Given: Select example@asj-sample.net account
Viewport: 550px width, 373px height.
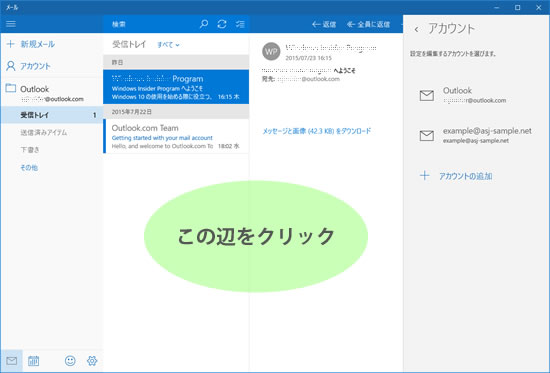Looking at the screenshot, I should (475, 135).
